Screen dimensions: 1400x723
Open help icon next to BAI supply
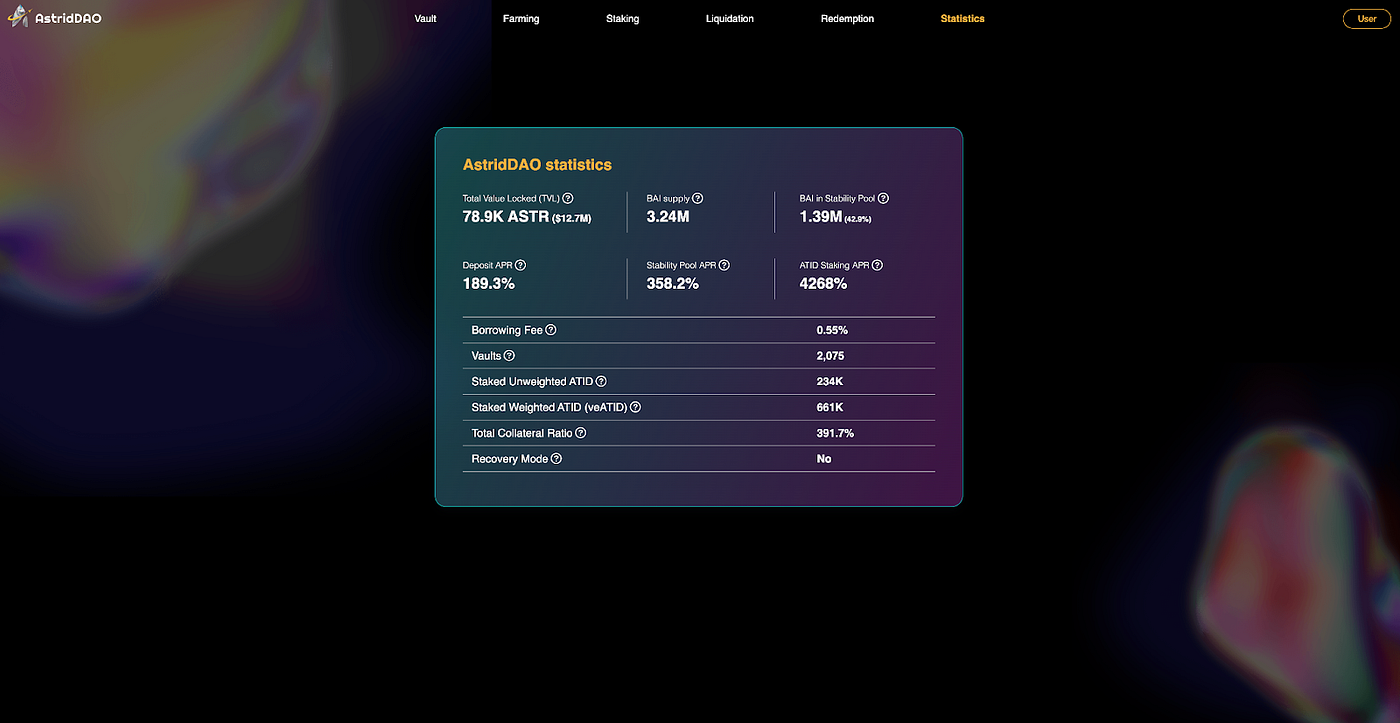698,199
